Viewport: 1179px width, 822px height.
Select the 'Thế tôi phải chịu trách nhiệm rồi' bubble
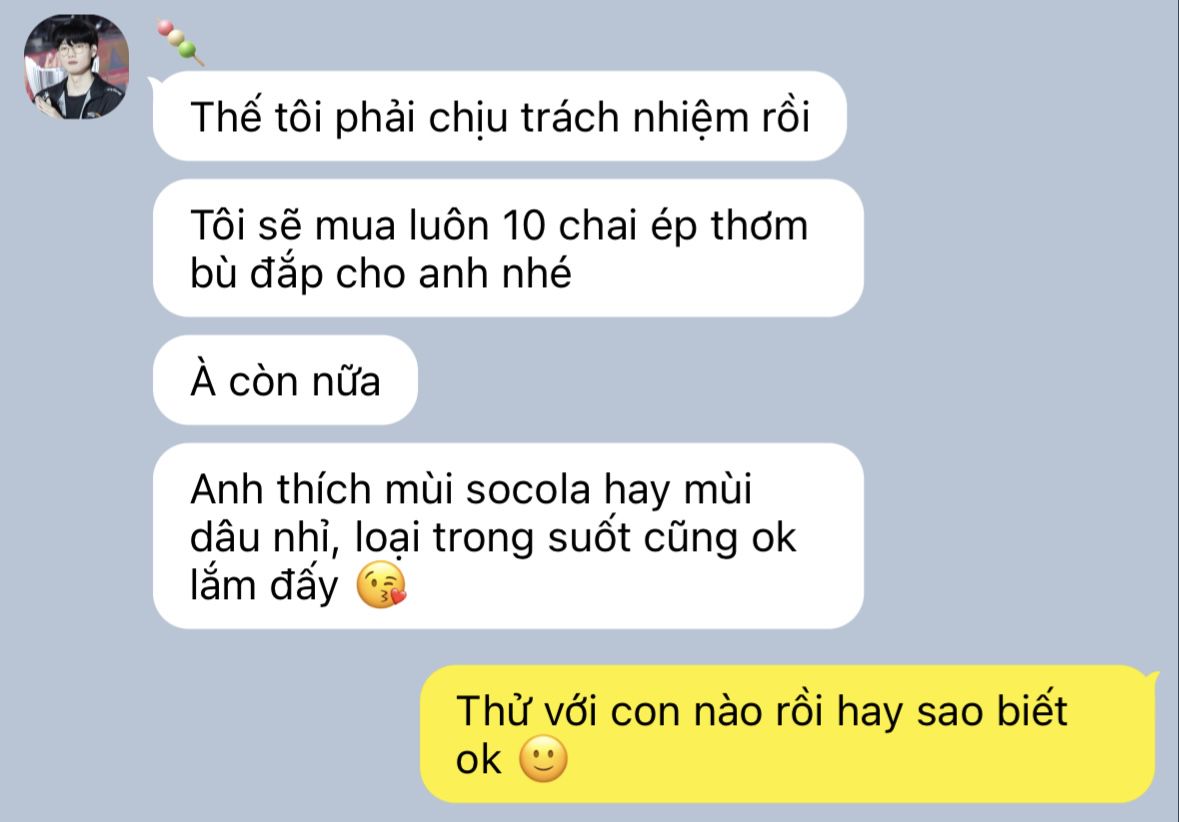coord(500,117)
